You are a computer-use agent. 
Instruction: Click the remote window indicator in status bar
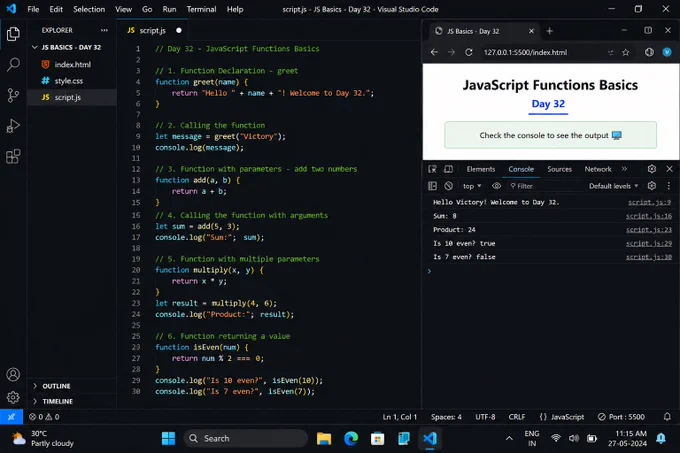[x=11, y=417]
